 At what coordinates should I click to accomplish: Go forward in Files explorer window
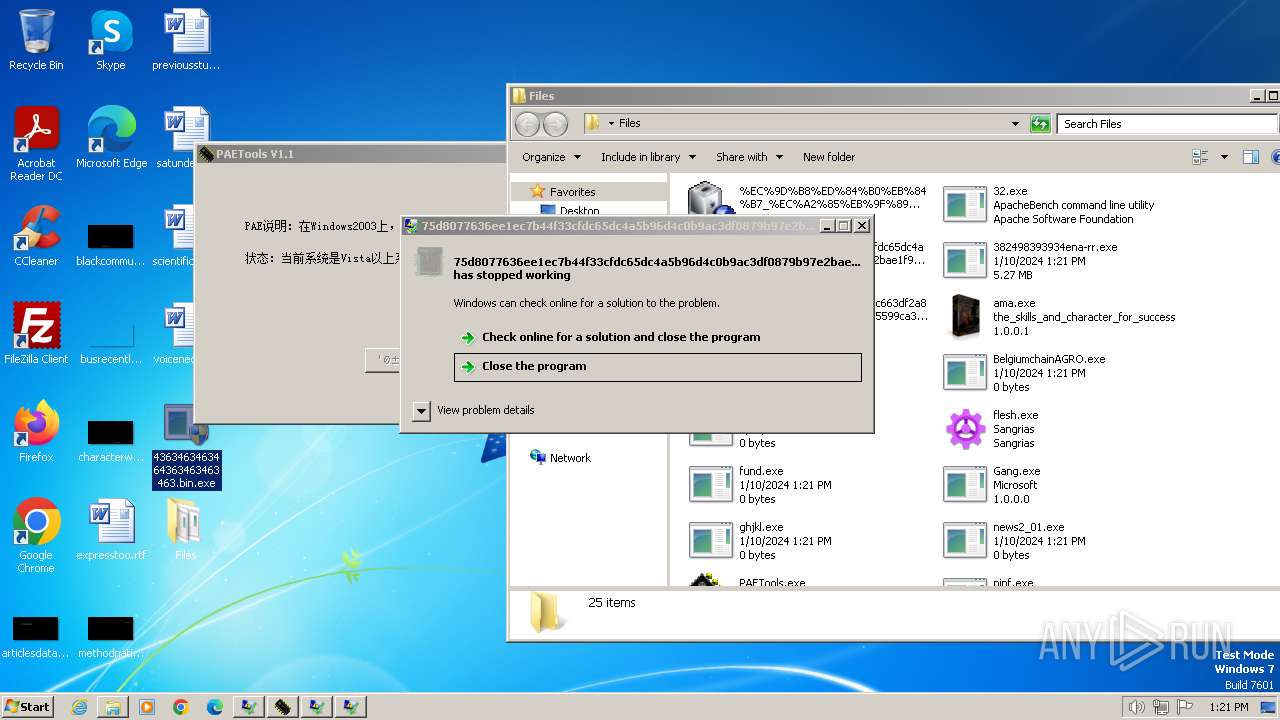pos(555,124)
